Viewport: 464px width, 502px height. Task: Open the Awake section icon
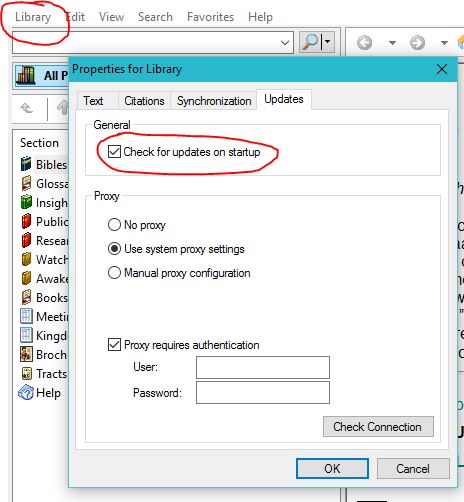(x=26, y=278)
